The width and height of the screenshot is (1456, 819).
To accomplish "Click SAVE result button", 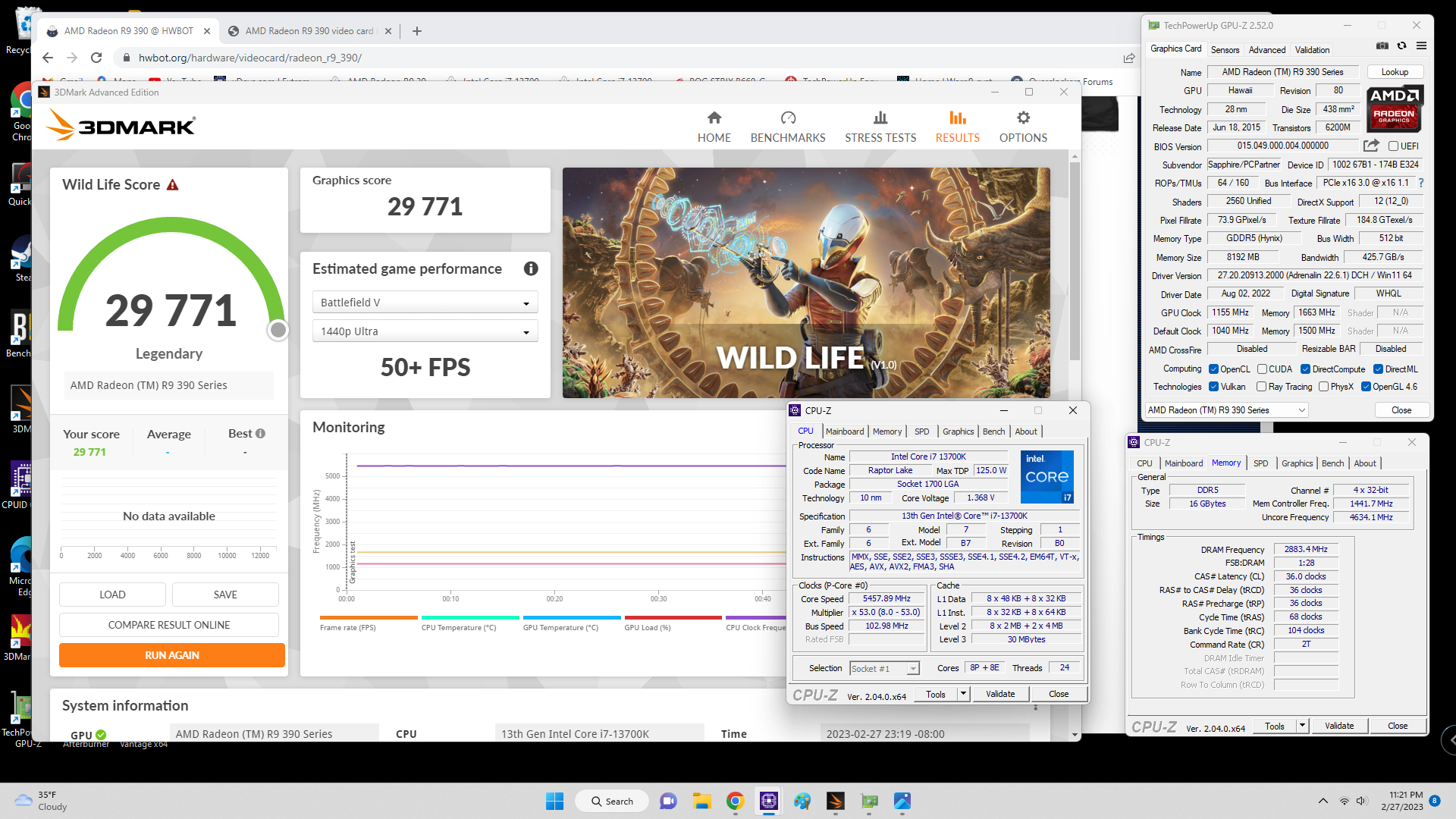I will tap(225, 595).
